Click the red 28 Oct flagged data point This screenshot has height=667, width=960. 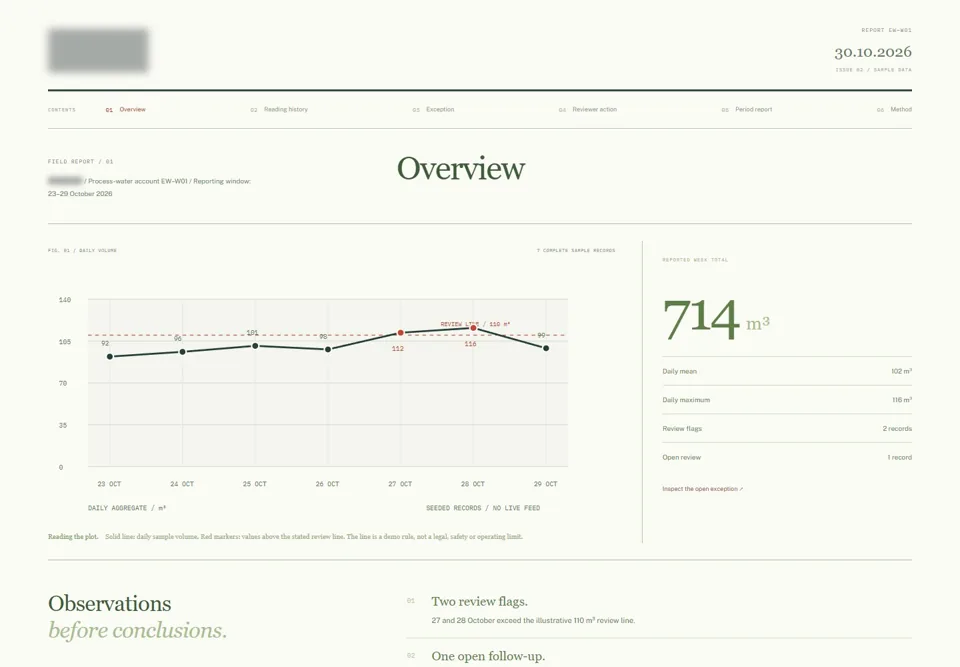coord(473,328)
